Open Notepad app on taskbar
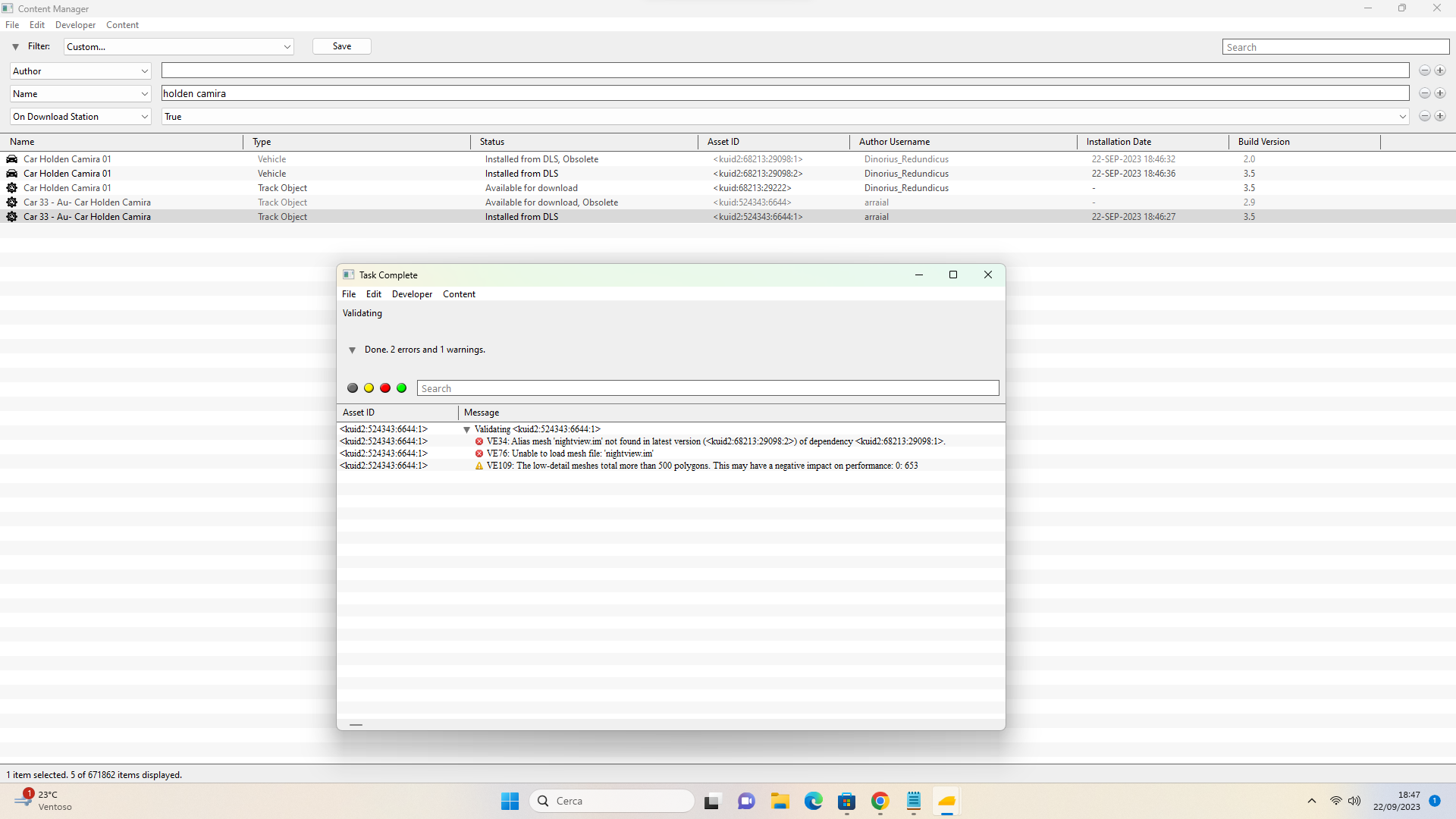This screenshot has height=819, width=1456. 914,801
